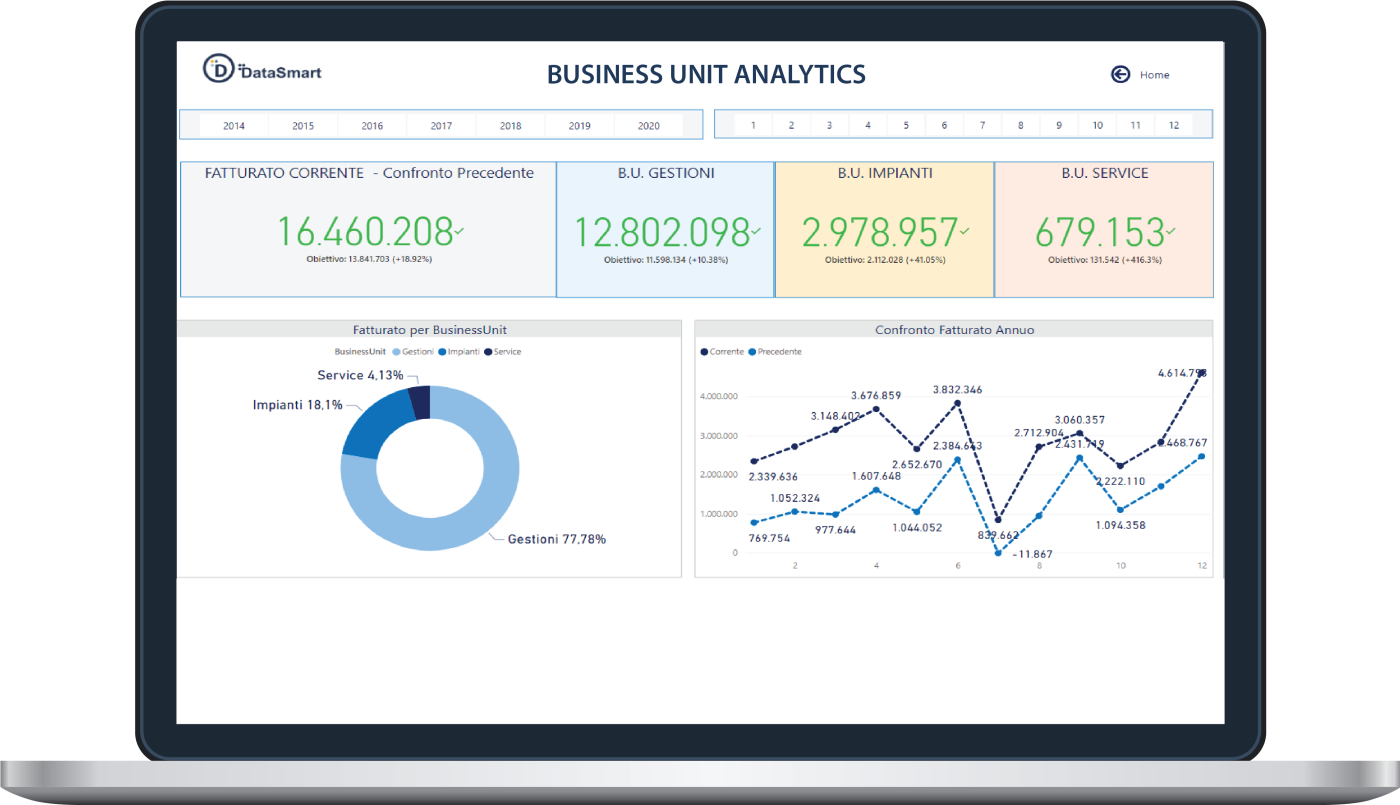Image resolution: width=1400 pixels, height=805 pixels.
Task: Select year 2014 in the slicer
Action: point(234,126)
